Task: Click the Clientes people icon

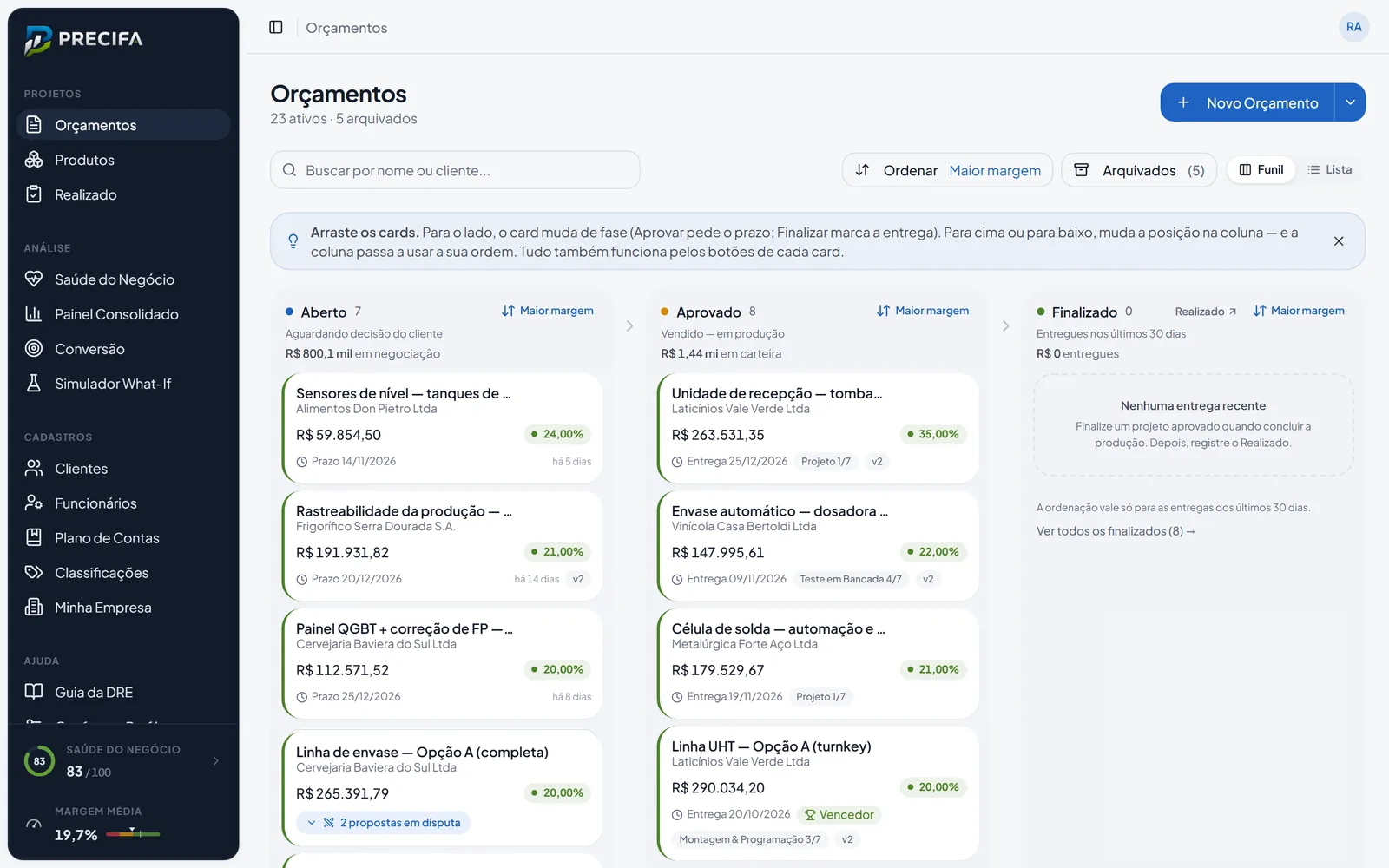Action: (x=34, y=469)
